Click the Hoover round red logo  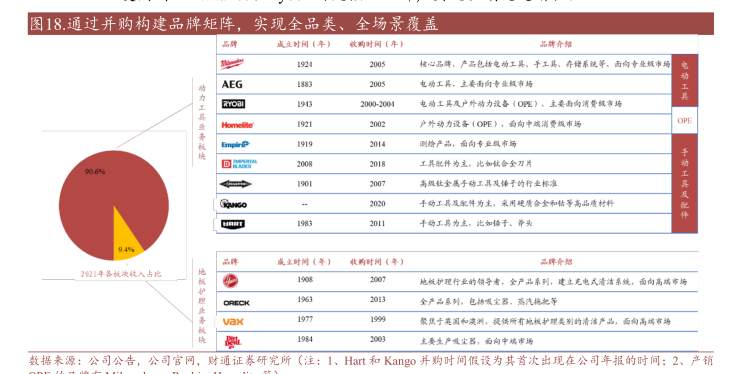pos(230,280)
